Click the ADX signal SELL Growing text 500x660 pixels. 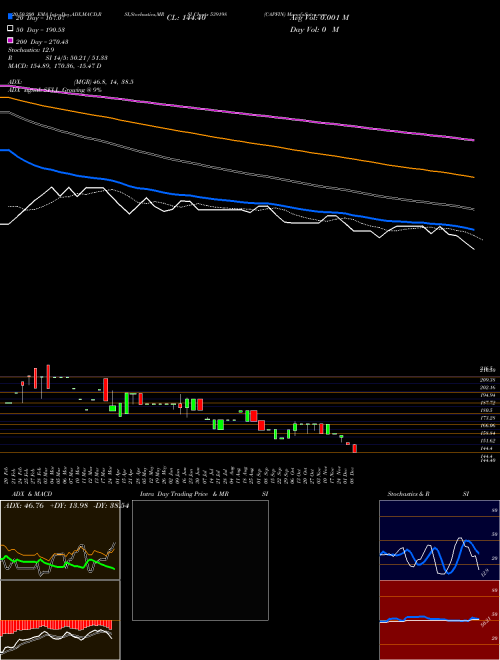[55, 90]
